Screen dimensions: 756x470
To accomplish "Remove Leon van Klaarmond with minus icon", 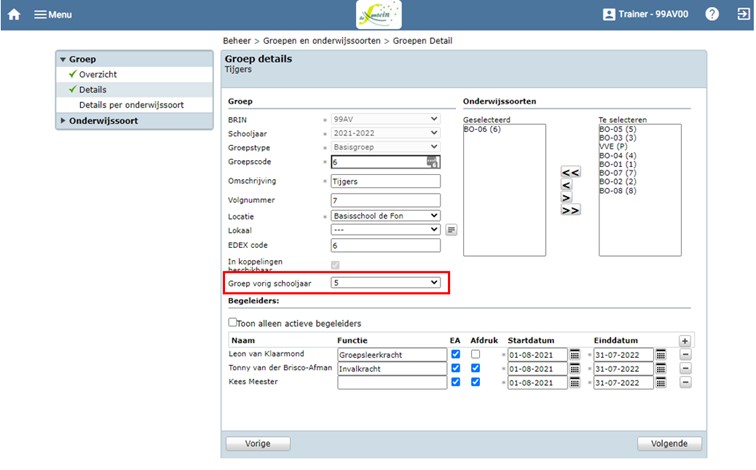I will (x=685, y=355).
